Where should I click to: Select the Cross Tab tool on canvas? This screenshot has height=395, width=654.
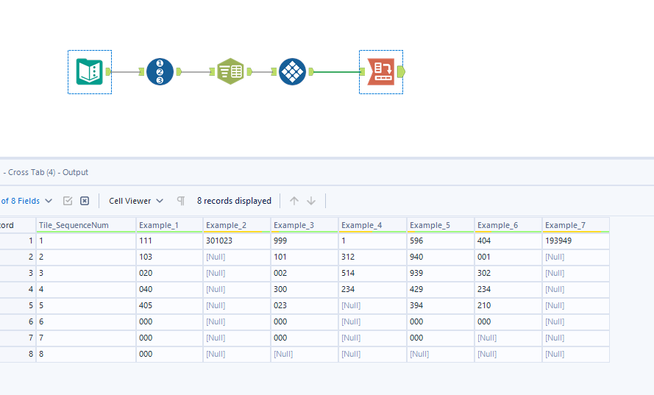[x=292, y=72]
